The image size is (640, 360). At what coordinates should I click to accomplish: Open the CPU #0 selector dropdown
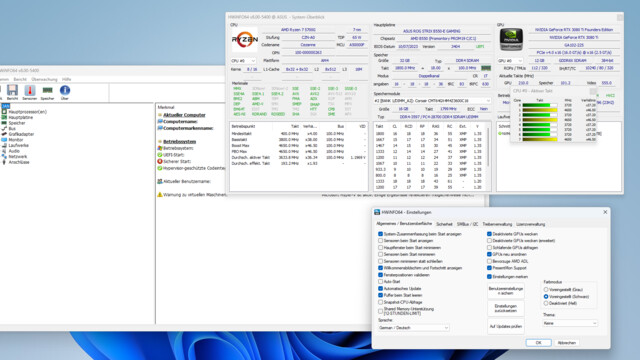[x=243, y=61]
